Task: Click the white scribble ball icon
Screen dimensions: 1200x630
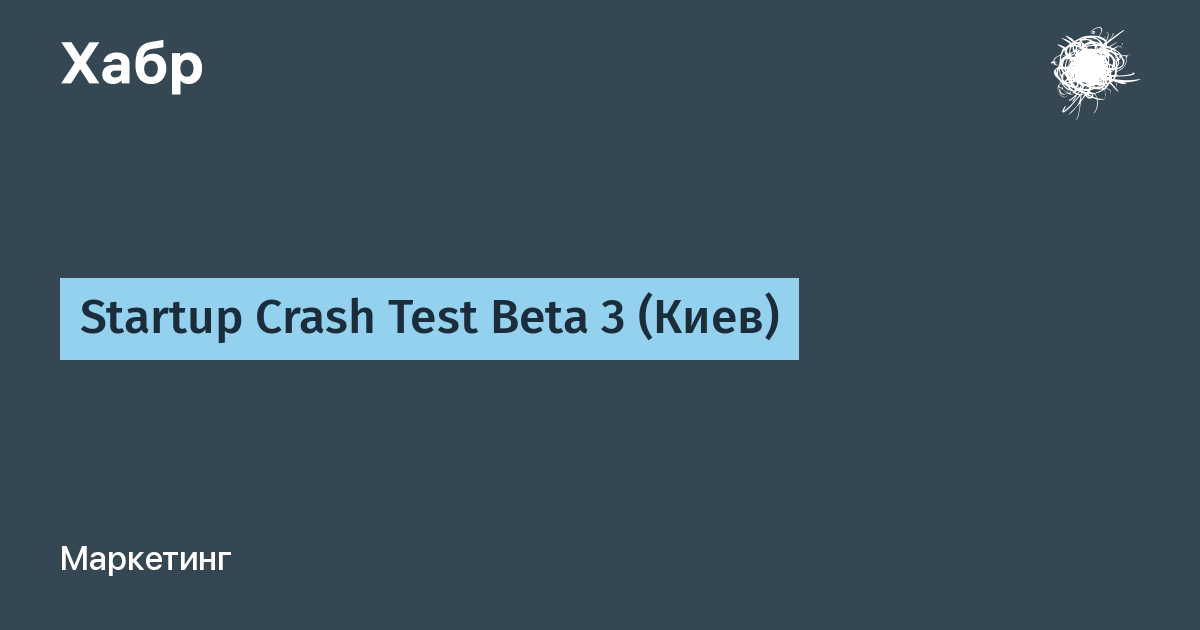Action: [1094, 71]
